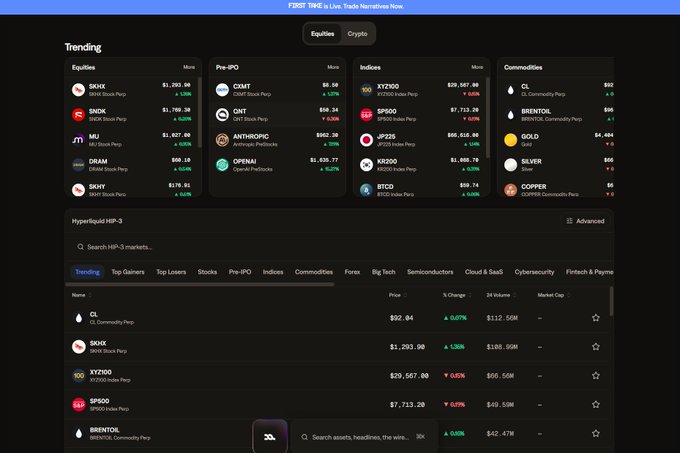
Task: Select the Cybersecurity tab
Action: coord(534,272)
